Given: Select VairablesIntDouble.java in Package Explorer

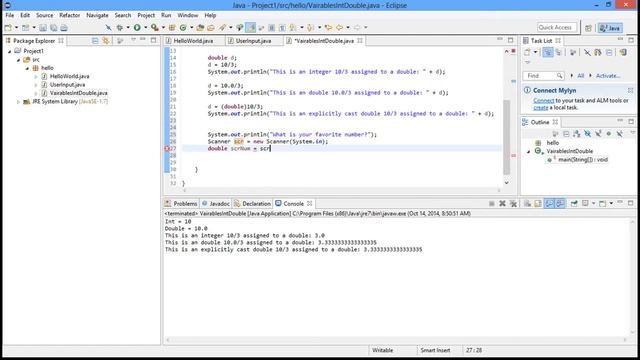Looking at the screenshot, I should (78, 93).
